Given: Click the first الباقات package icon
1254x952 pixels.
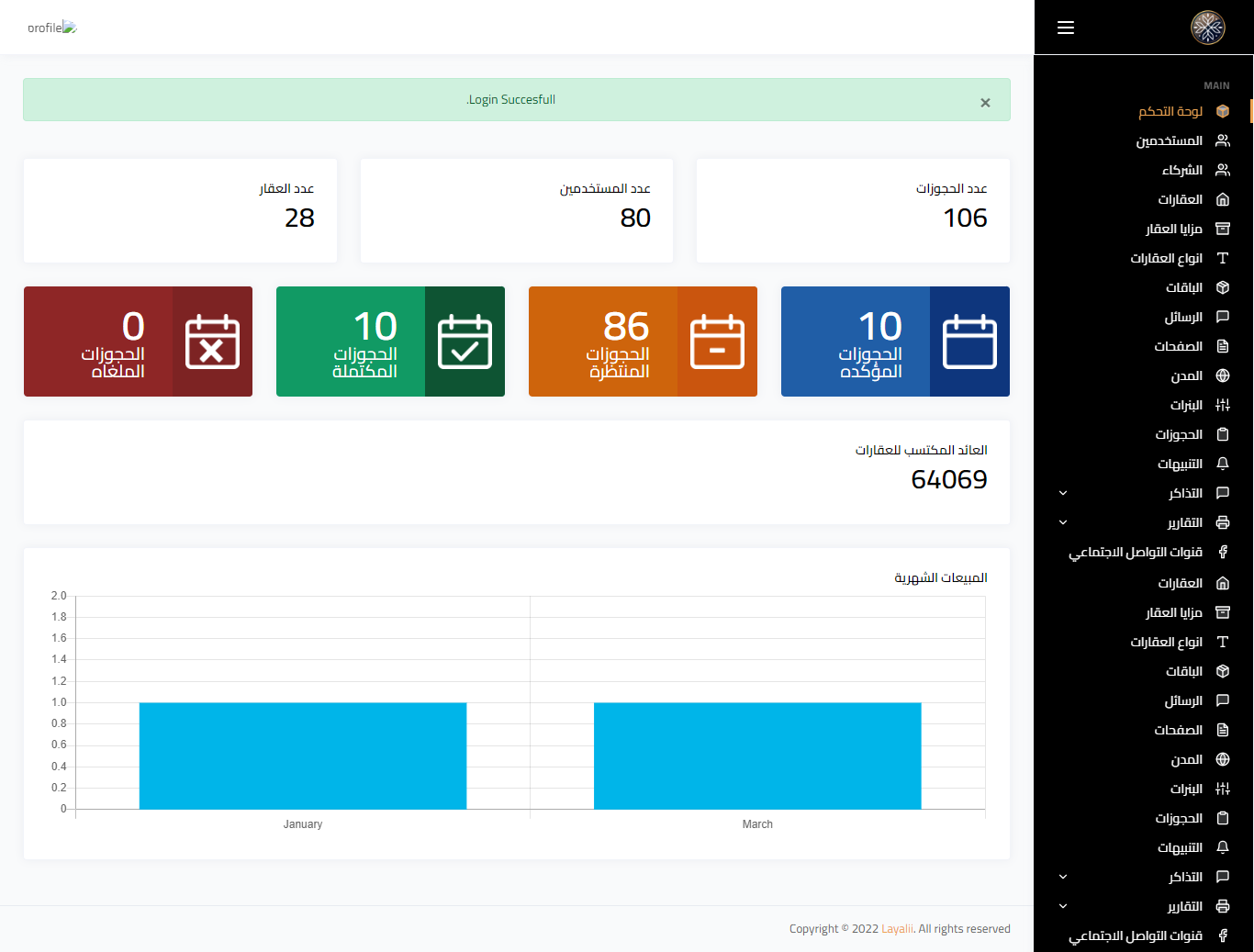Looking at the screenshot, I should (1223, 287).
